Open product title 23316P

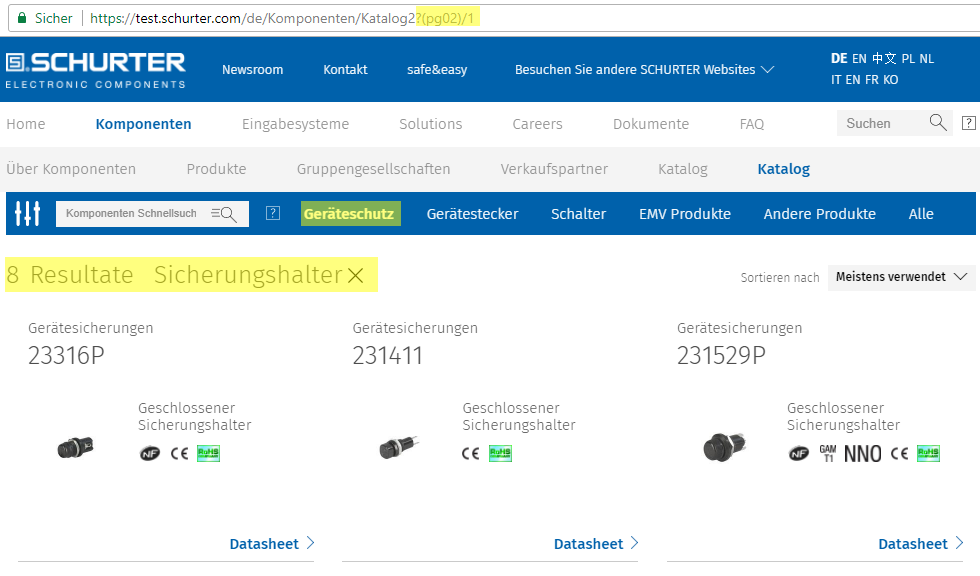(x=66, y=355)
